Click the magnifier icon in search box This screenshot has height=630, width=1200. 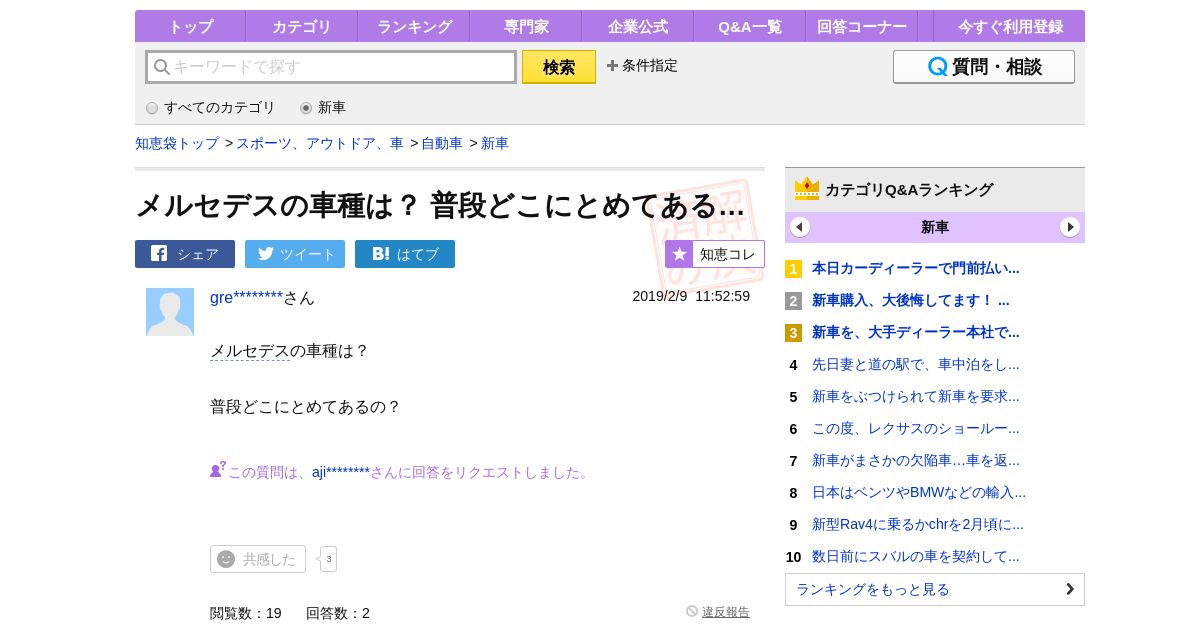(162, 67)
